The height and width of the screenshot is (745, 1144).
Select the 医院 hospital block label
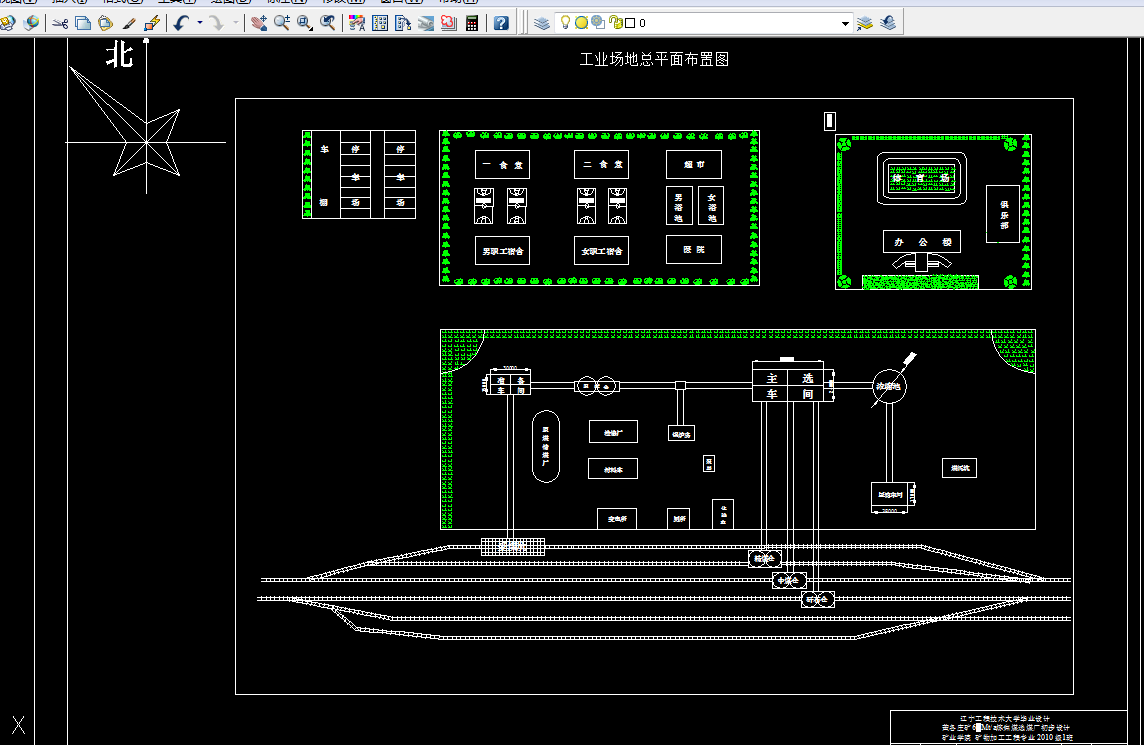694,250
